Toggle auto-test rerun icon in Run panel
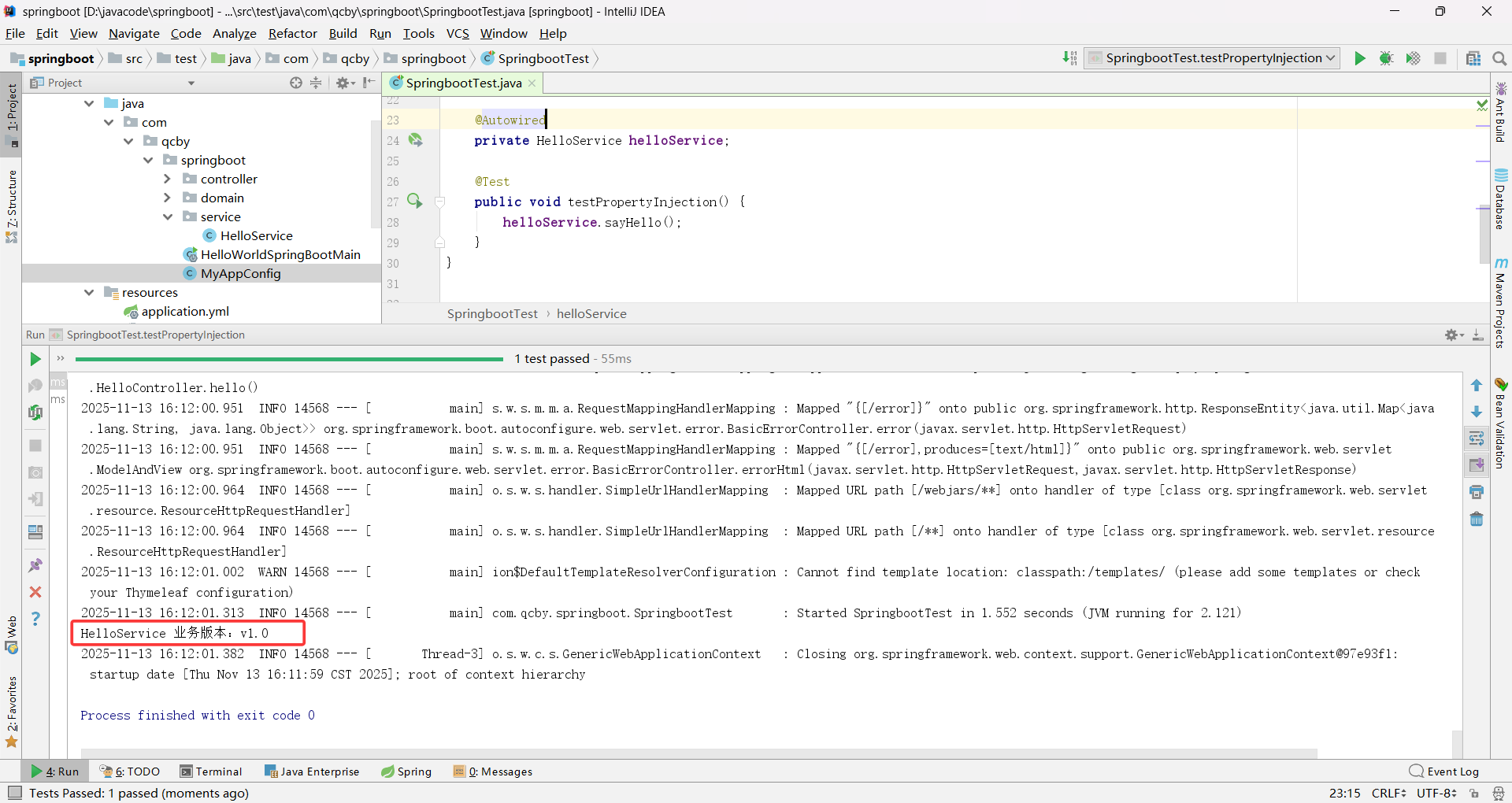This screenshot has height=803, width=1512. pyautogui.click(x=35, y=412)
